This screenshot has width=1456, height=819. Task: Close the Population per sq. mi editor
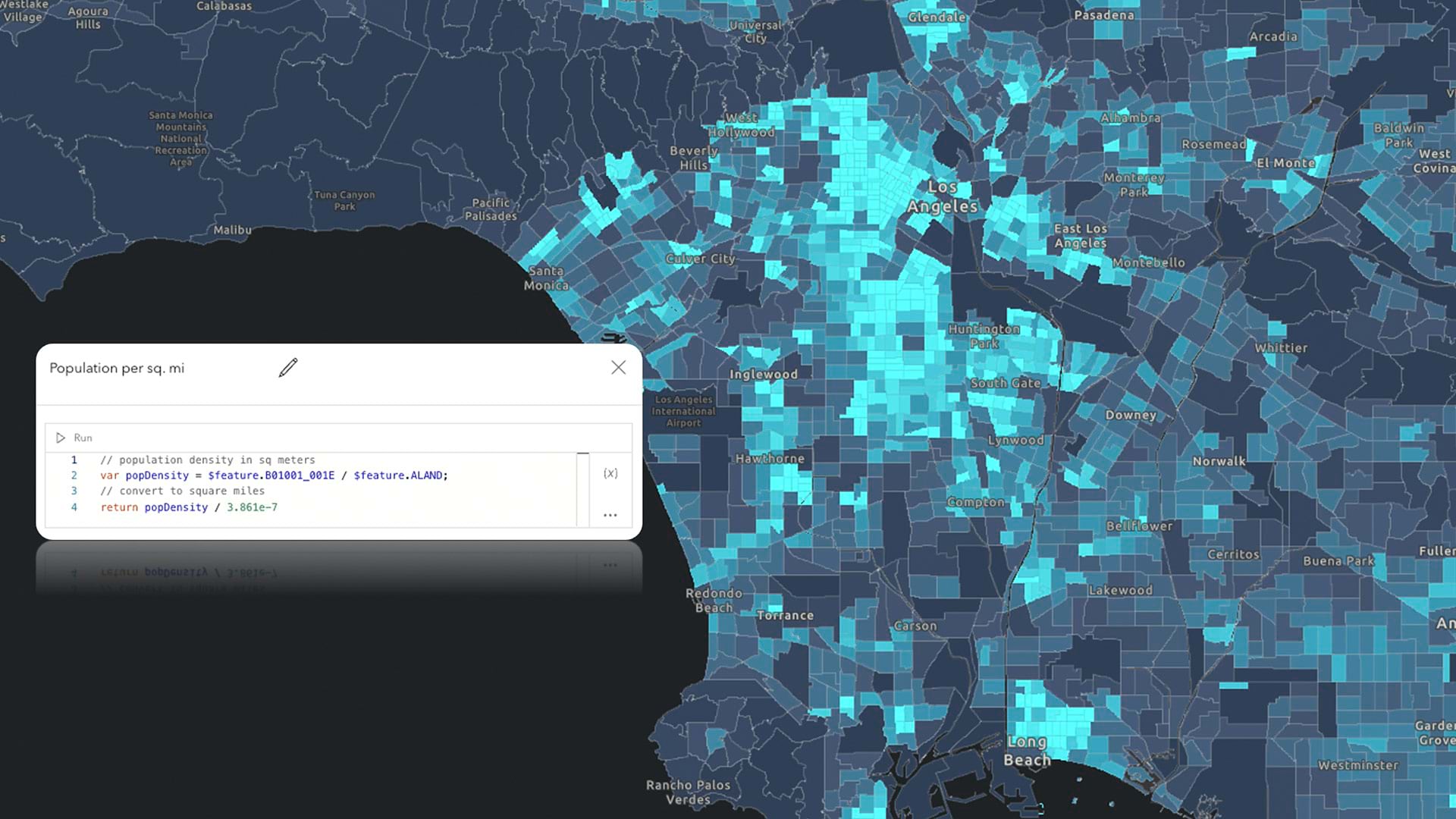tap(618, 368)
